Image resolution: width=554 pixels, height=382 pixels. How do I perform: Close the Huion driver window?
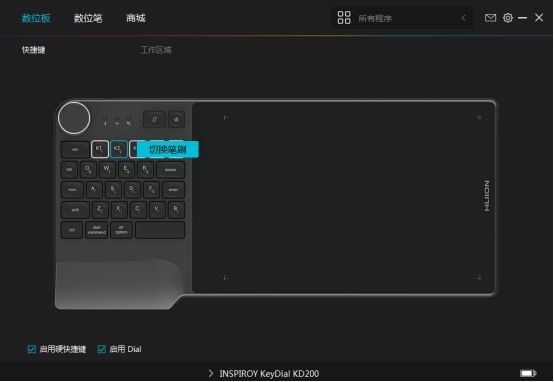point(539,18)
